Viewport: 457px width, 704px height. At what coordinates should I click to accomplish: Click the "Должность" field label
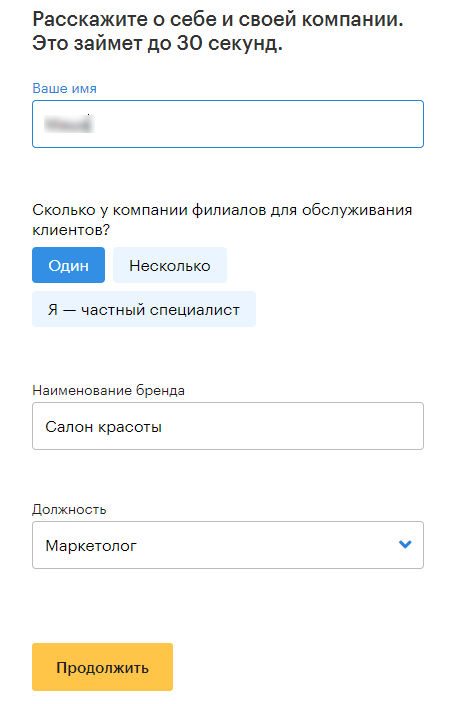(x=69, y=510)
